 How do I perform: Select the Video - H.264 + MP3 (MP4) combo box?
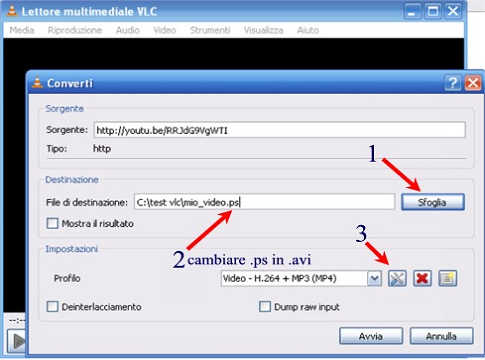pyautogui.click(x=301, y=278)
